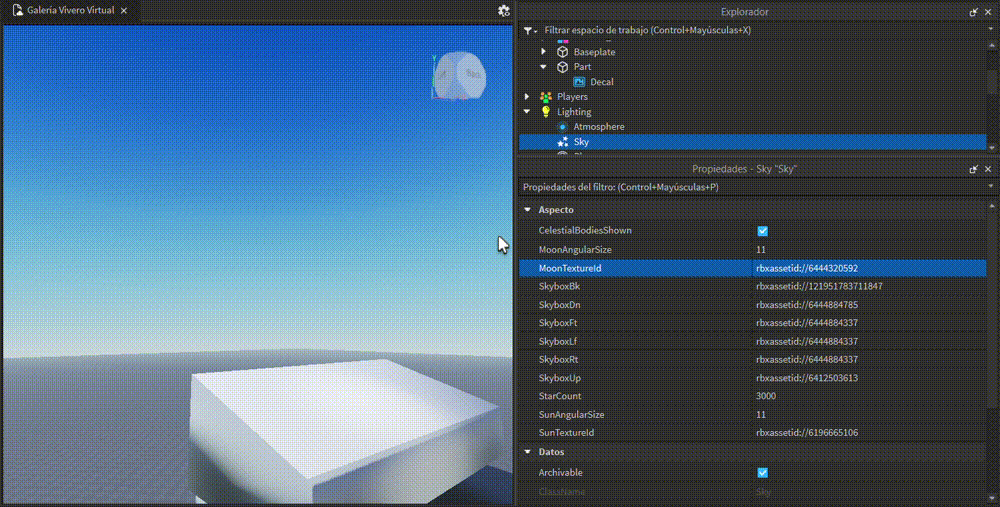Expand the Baseplate tree node
Image resolution: width=1000 pixels, height=507 pixels.
point(544,52)
